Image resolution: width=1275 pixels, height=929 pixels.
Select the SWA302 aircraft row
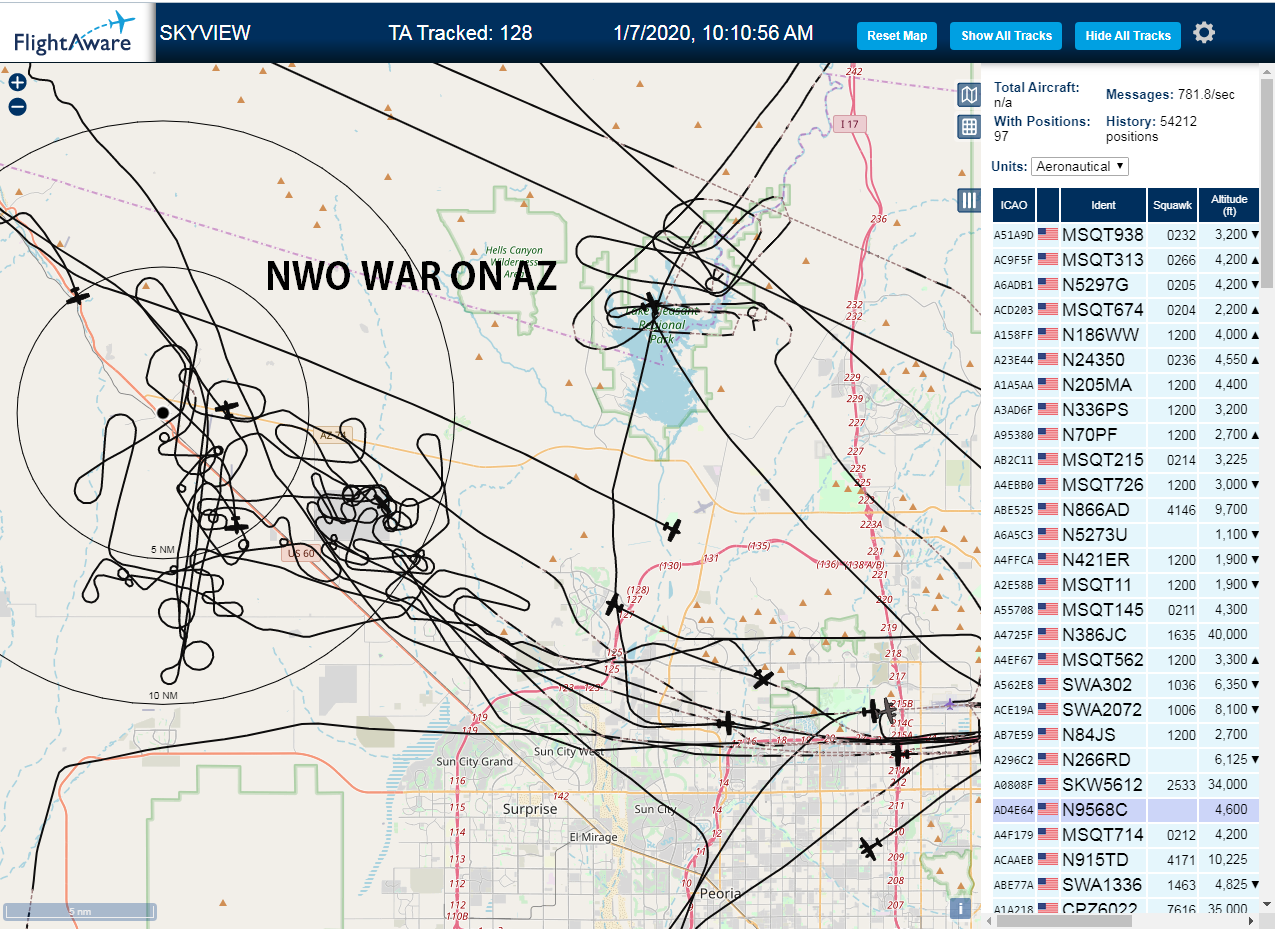[1127, 685]
